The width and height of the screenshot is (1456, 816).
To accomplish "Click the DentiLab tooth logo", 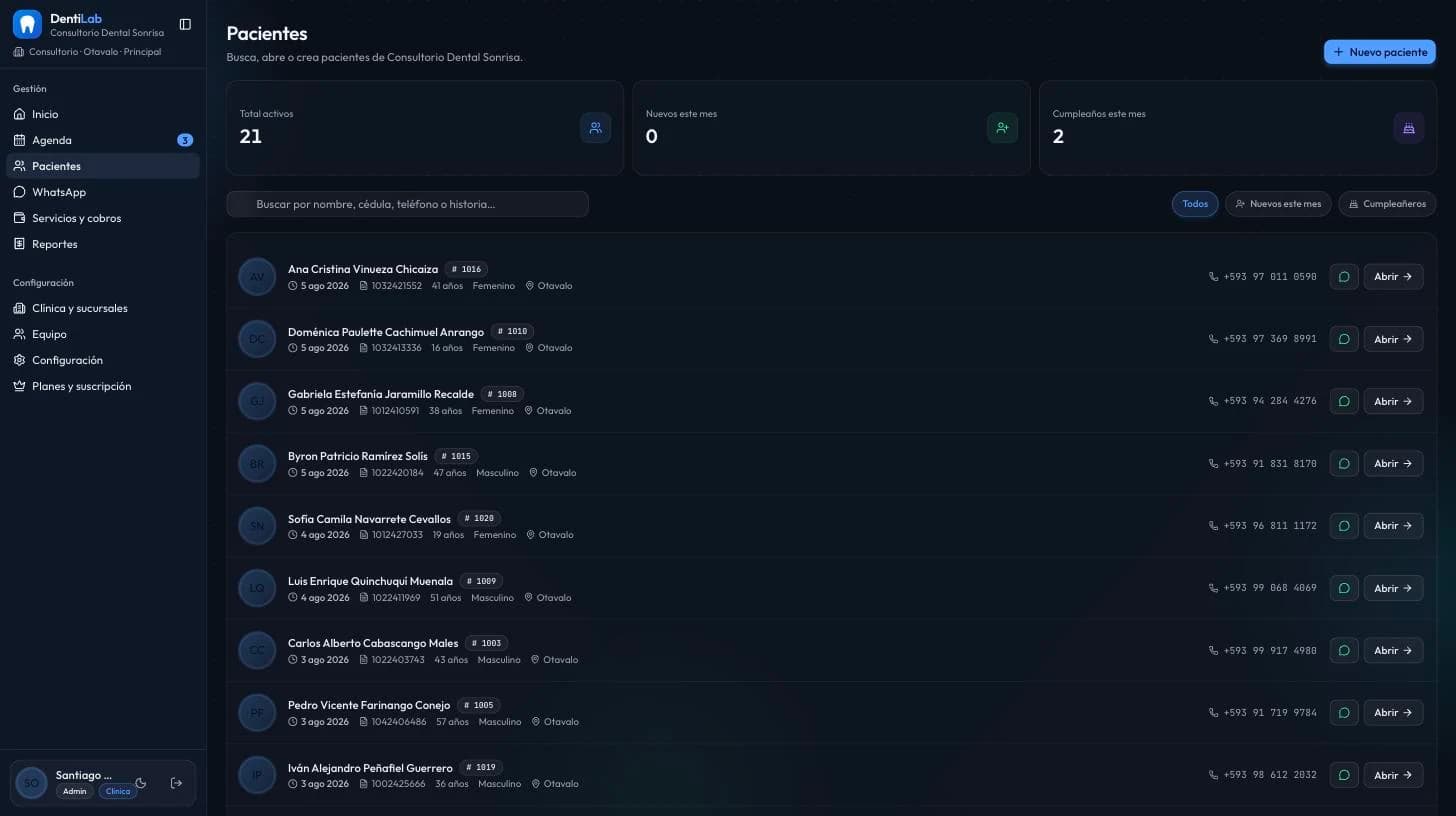I will (27, 24).
